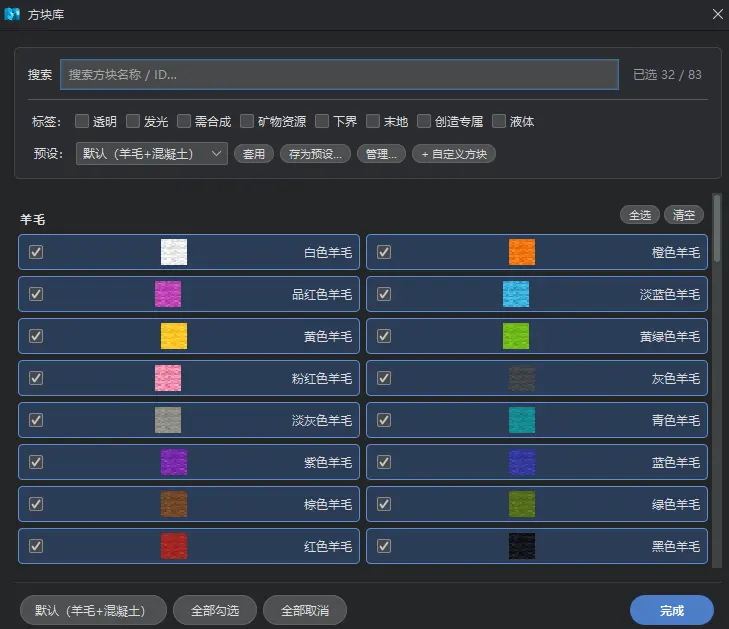Uncheck the 蓝色羊毛 checkbox
The width and height of the screenshot is (729, 629).
click(x=384, y=462)
